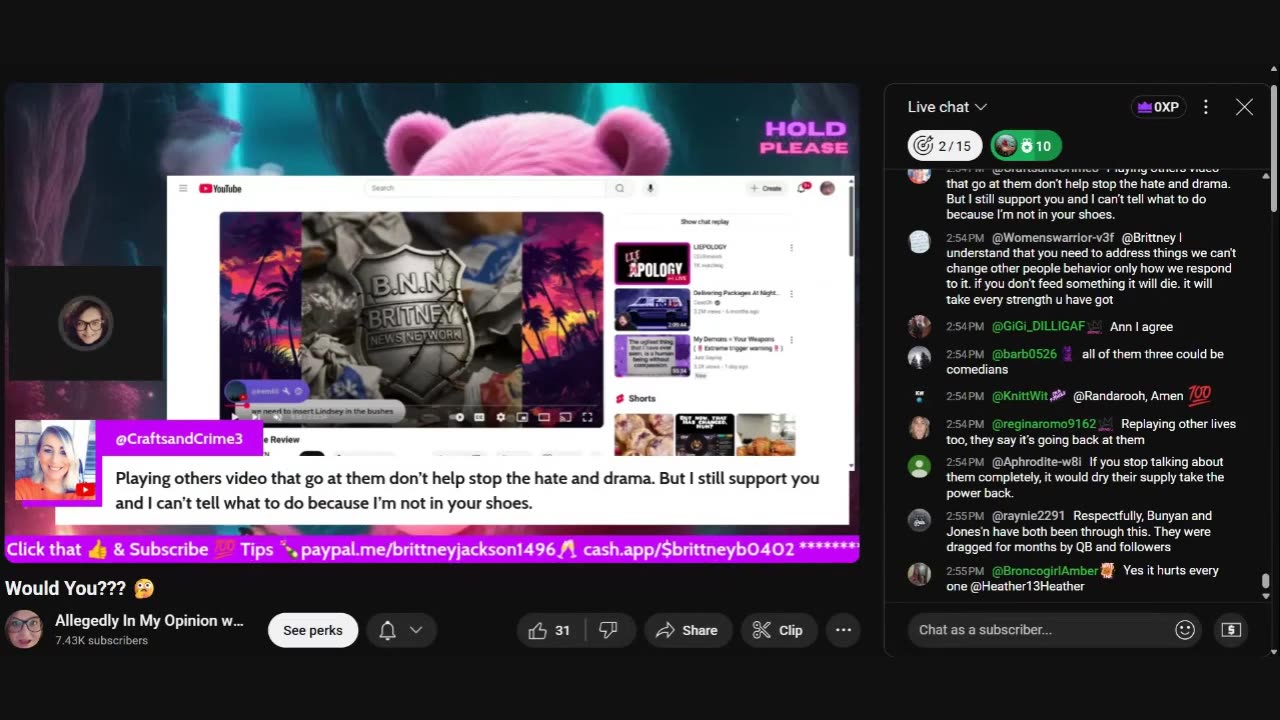The width and height of the screenshot is (1280, 720).
Task: Click the @CraftsandCrime3 overlay name tag
Action: coord(179,438)
